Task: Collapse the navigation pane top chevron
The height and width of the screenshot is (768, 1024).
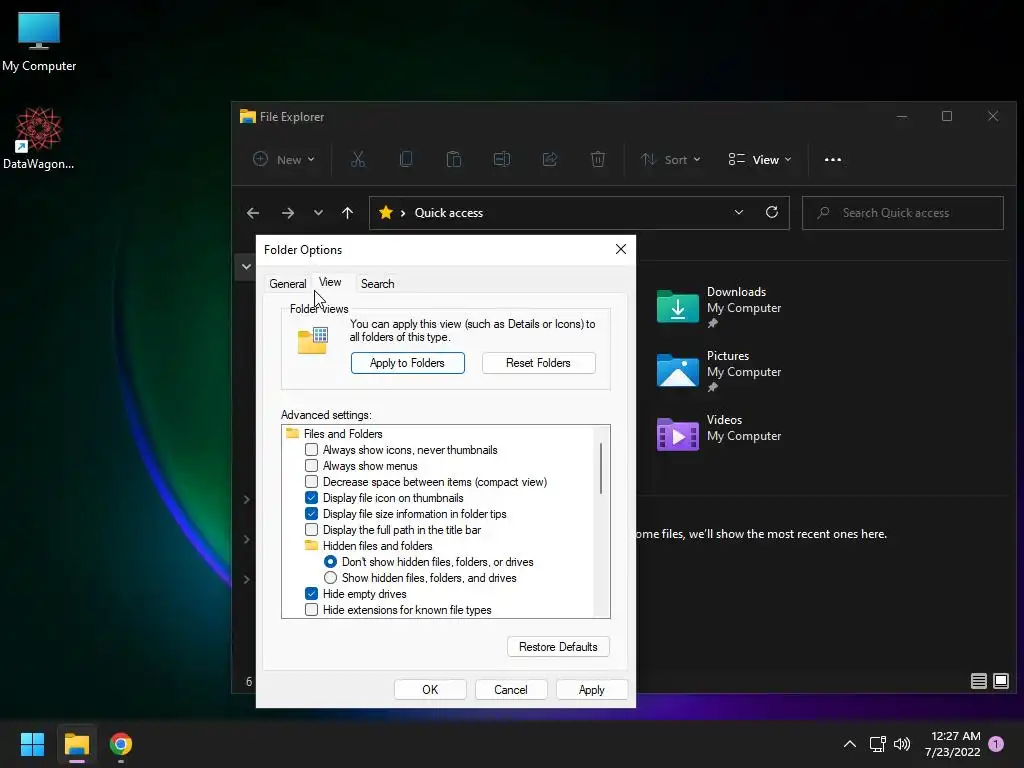Action: point(246,266)
